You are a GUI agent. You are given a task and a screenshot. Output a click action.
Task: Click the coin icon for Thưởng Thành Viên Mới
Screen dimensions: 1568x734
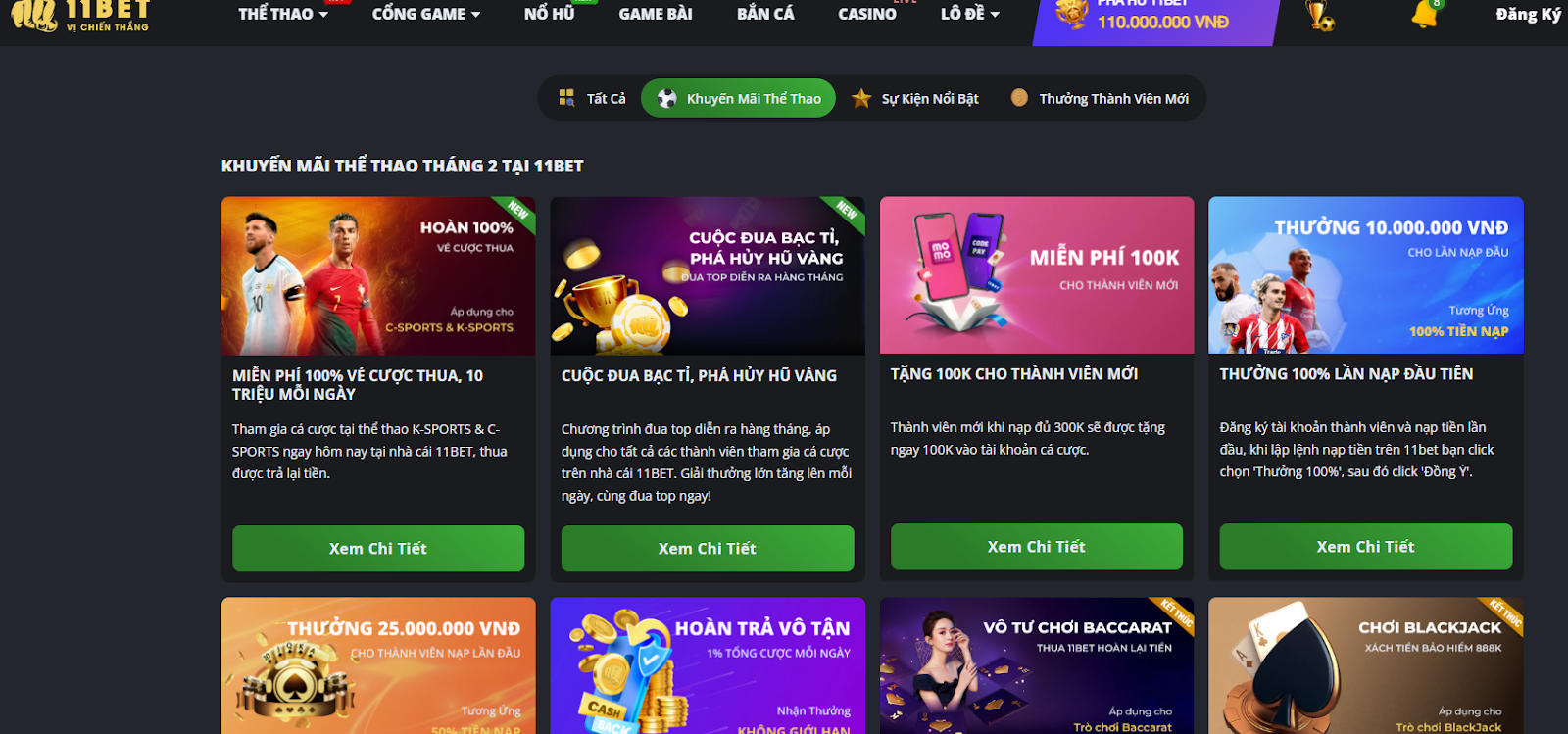(x=1019, y=98)
